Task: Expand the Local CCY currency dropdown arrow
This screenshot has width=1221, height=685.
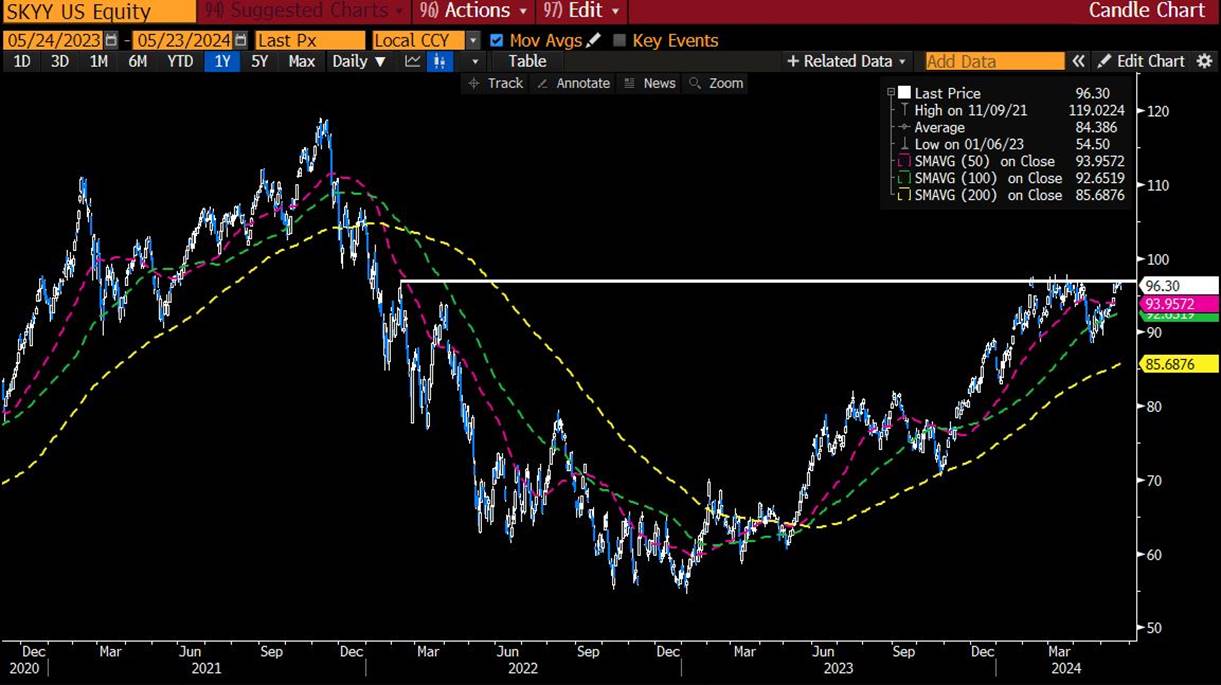Action: [473, 40]
